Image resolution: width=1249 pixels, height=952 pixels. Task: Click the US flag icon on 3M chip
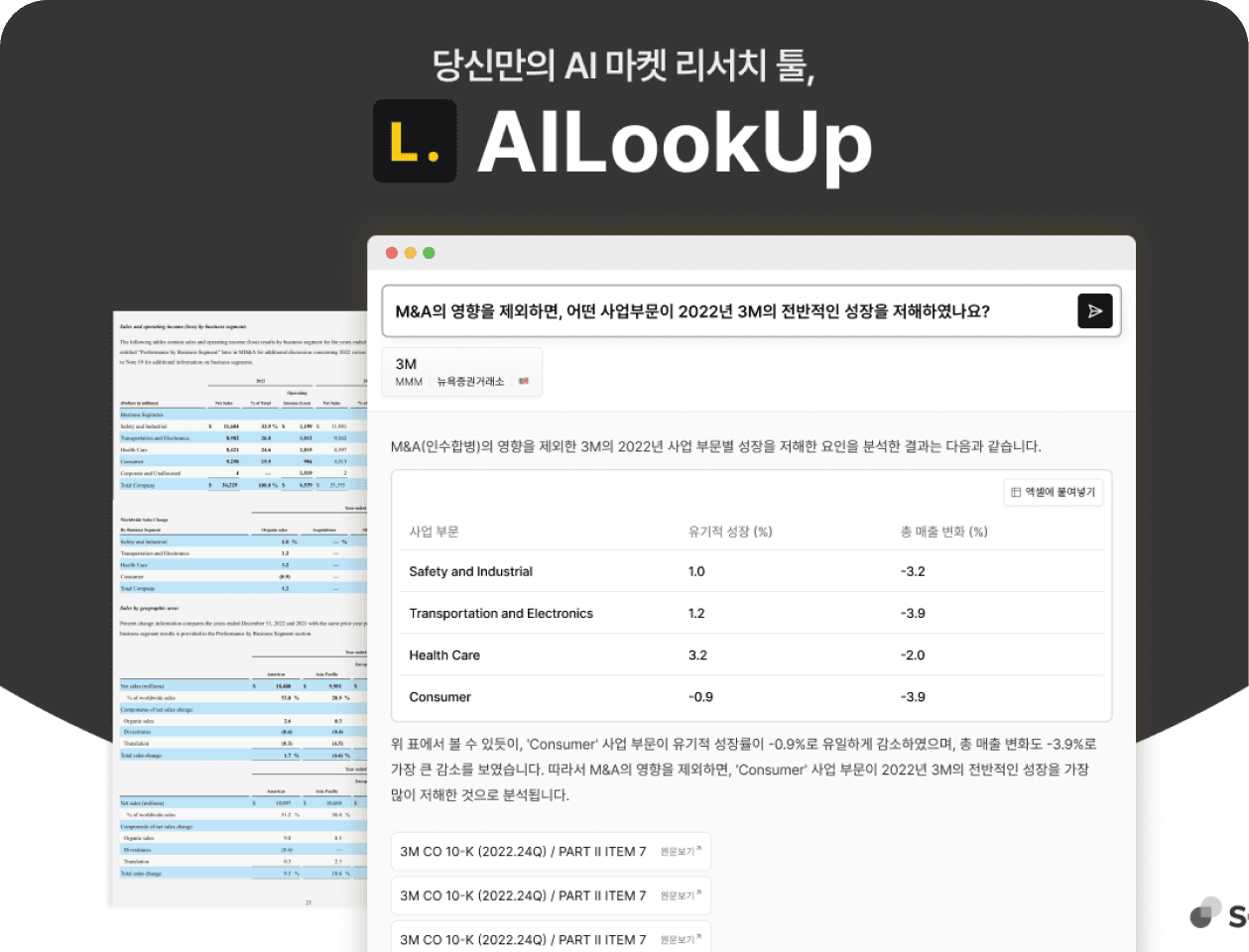[x=524, y=381]
